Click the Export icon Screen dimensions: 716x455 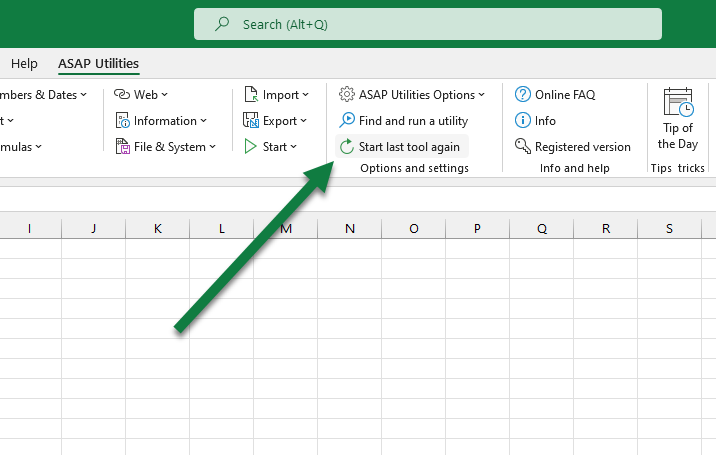click(251, 120)
